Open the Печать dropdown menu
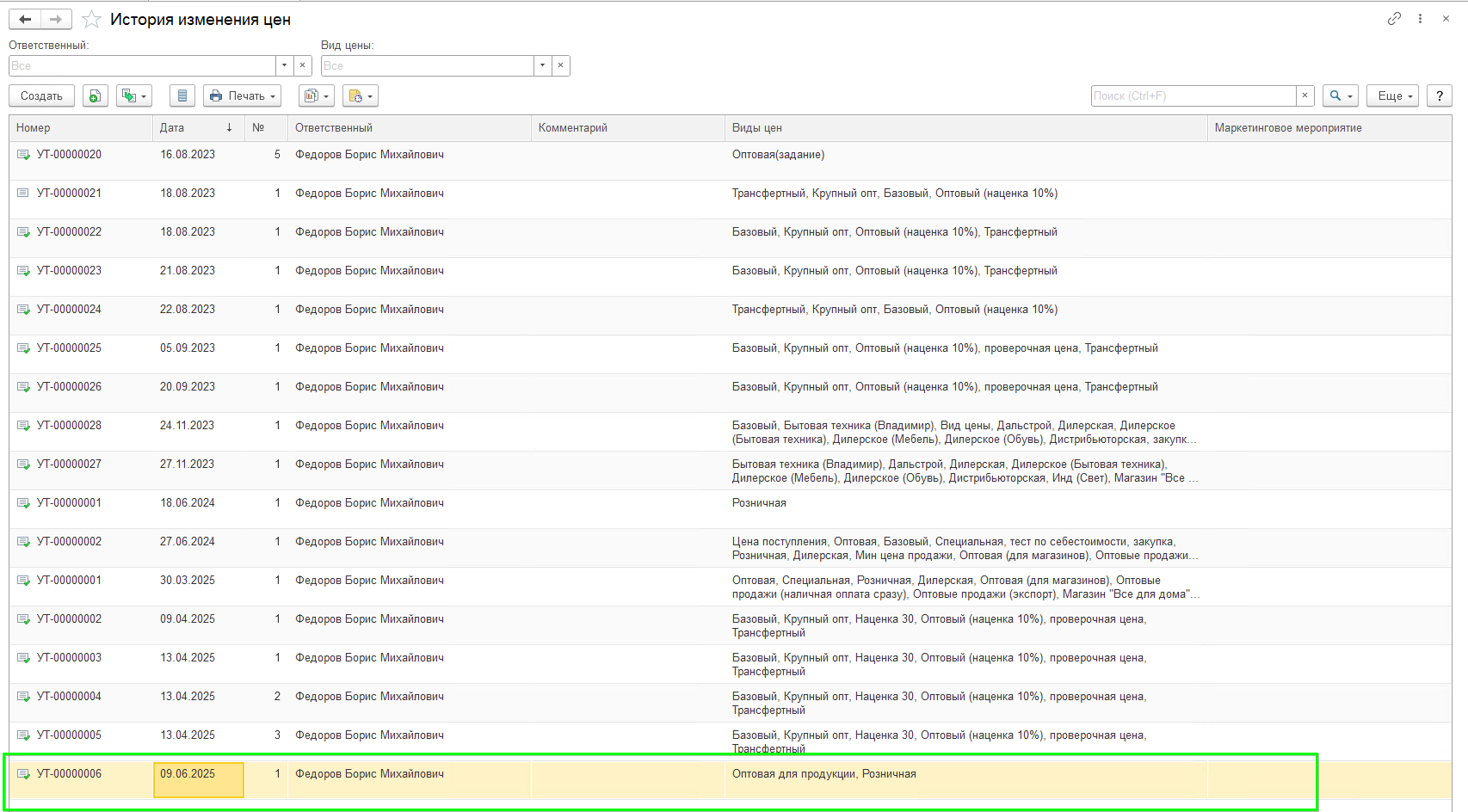1468x812 pixels. 243,95
